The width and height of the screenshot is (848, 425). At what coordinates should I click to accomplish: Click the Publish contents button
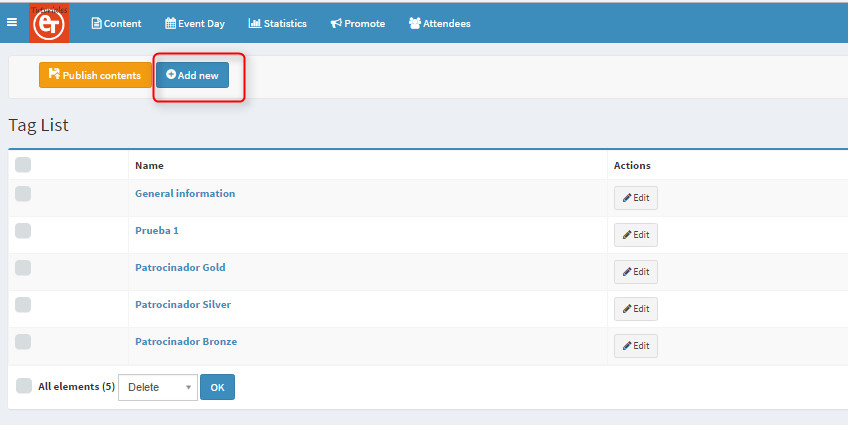[x=95, y=75]
